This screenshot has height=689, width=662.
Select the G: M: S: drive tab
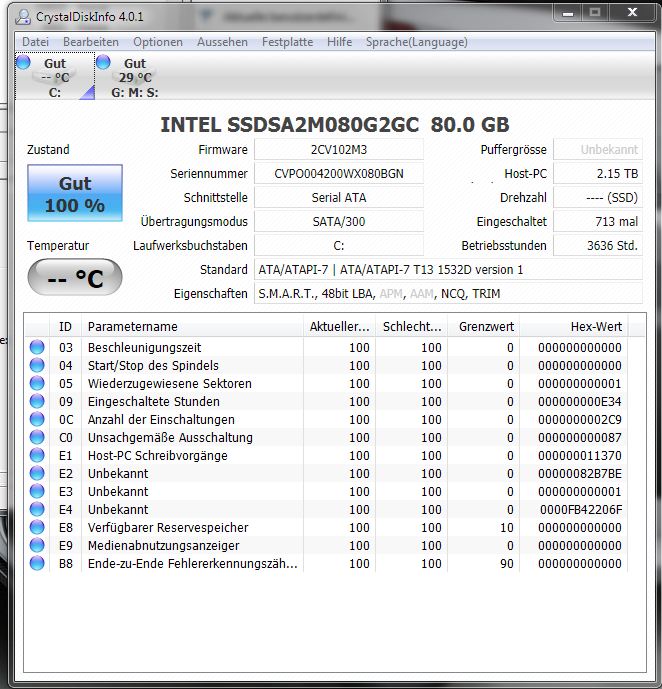(134, 77)
